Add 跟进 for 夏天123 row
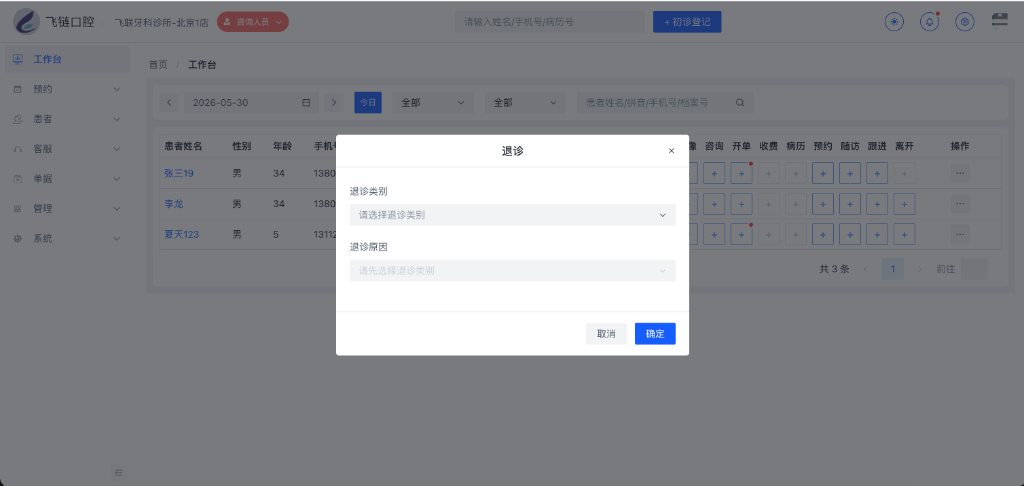1024x486 pixels. pyautogui.click(x=877, y=234)
